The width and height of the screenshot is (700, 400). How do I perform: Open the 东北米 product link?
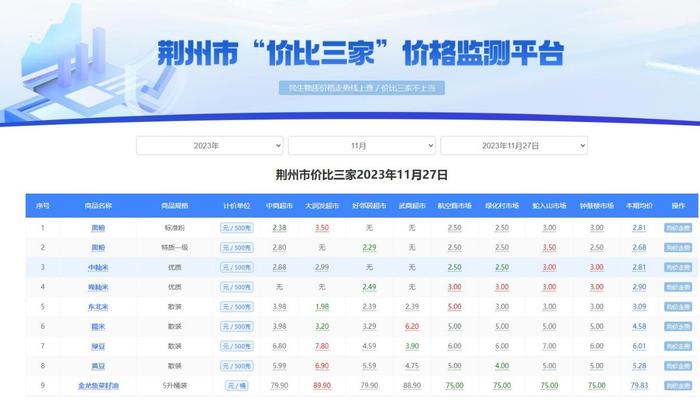click(99, 306)
